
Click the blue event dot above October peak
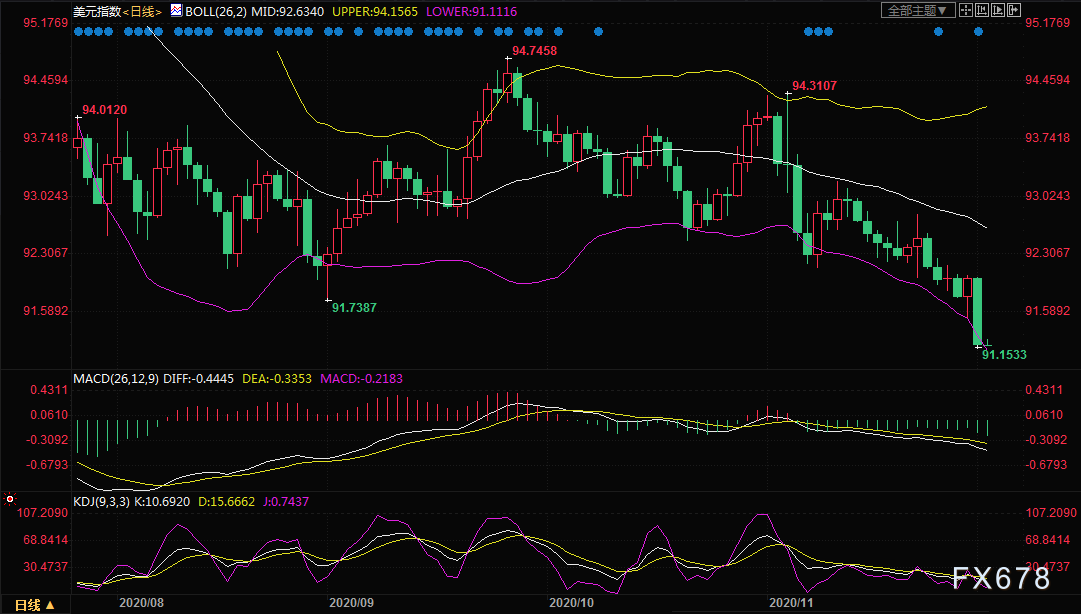click(x=508, y=32)
